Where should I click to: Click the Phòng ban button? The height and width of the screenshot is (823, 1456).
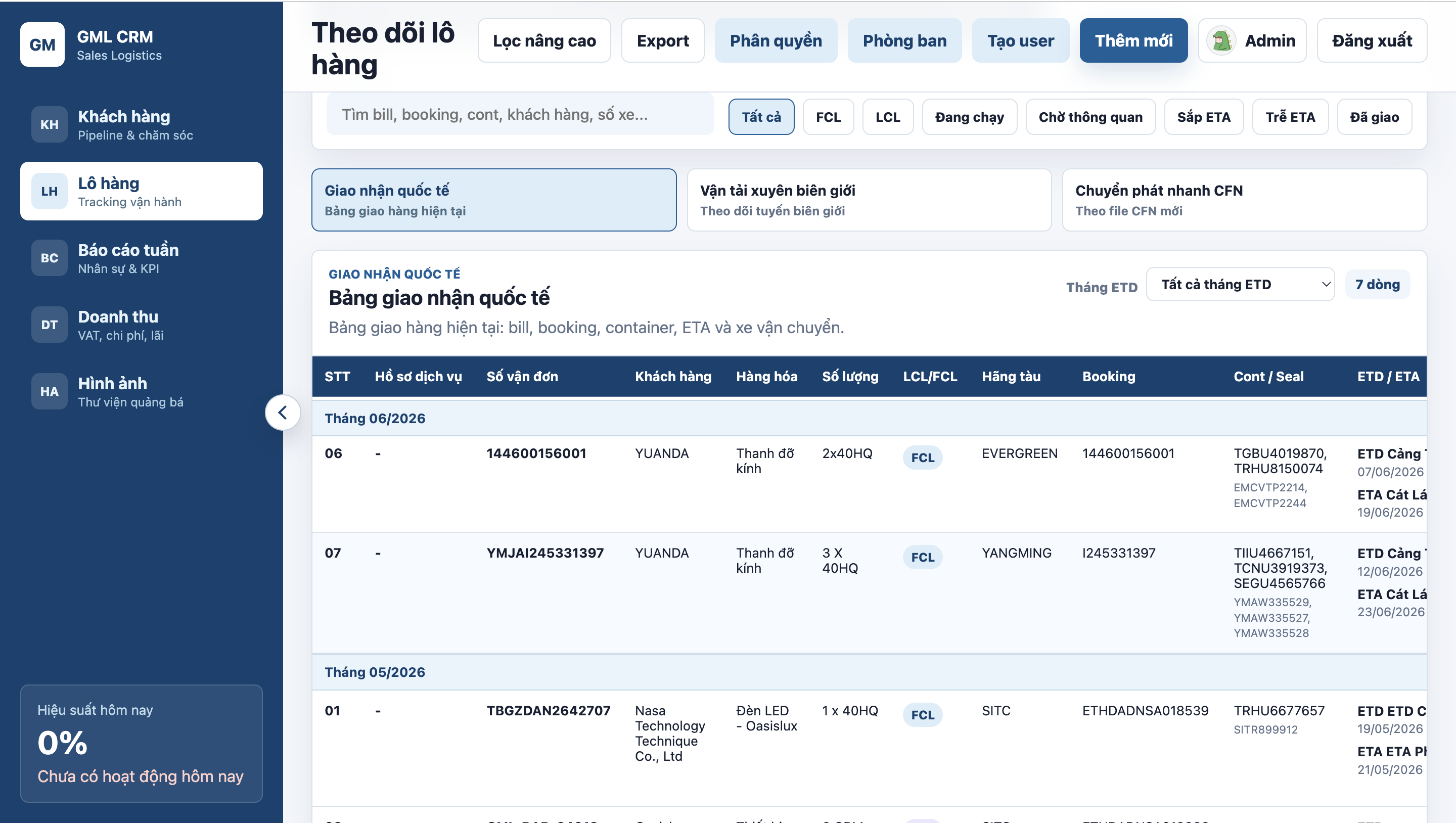coord(905,41)
